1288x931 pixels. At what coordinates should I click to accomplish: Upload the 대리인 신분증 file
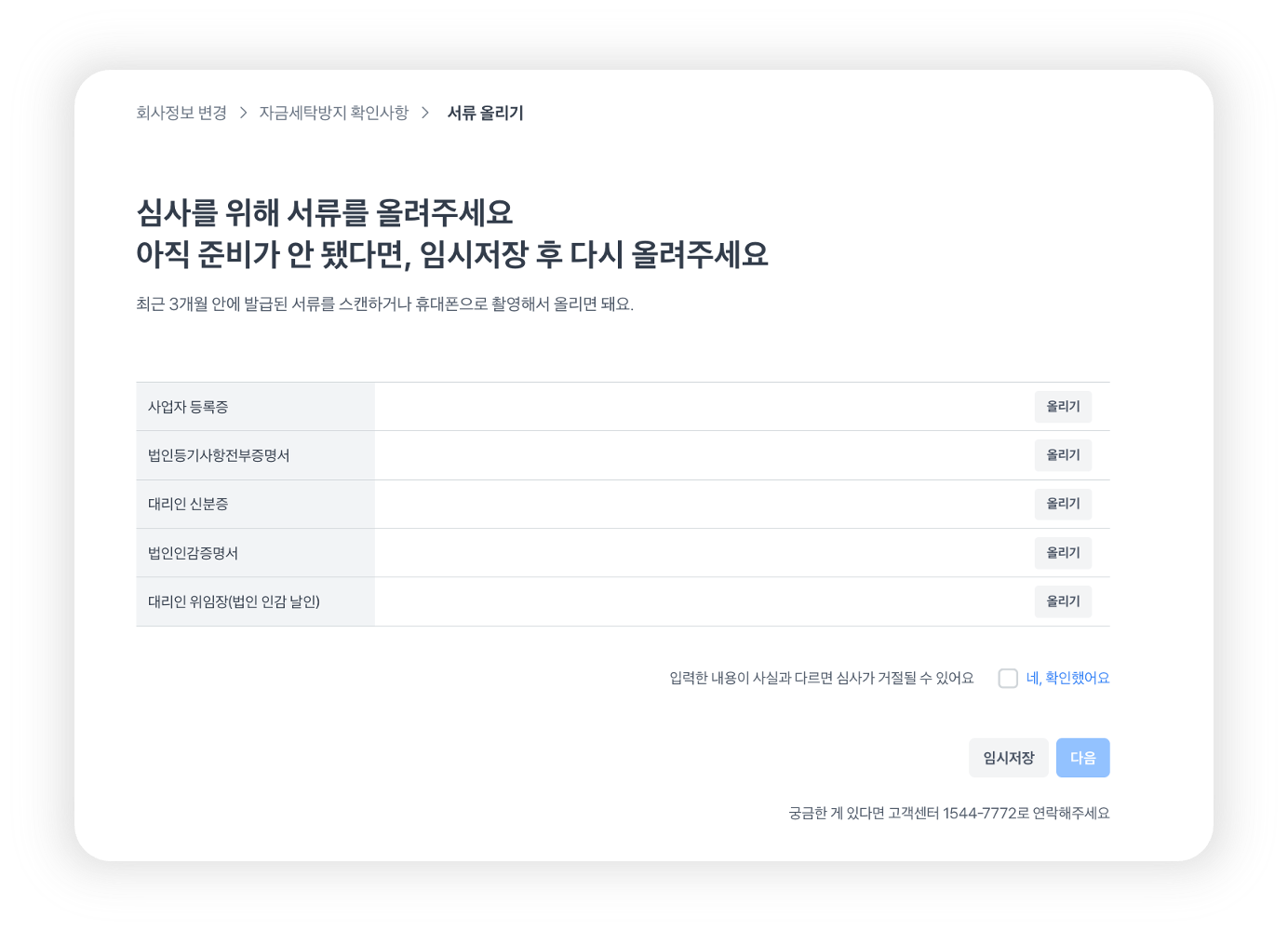pos(1062,504)
